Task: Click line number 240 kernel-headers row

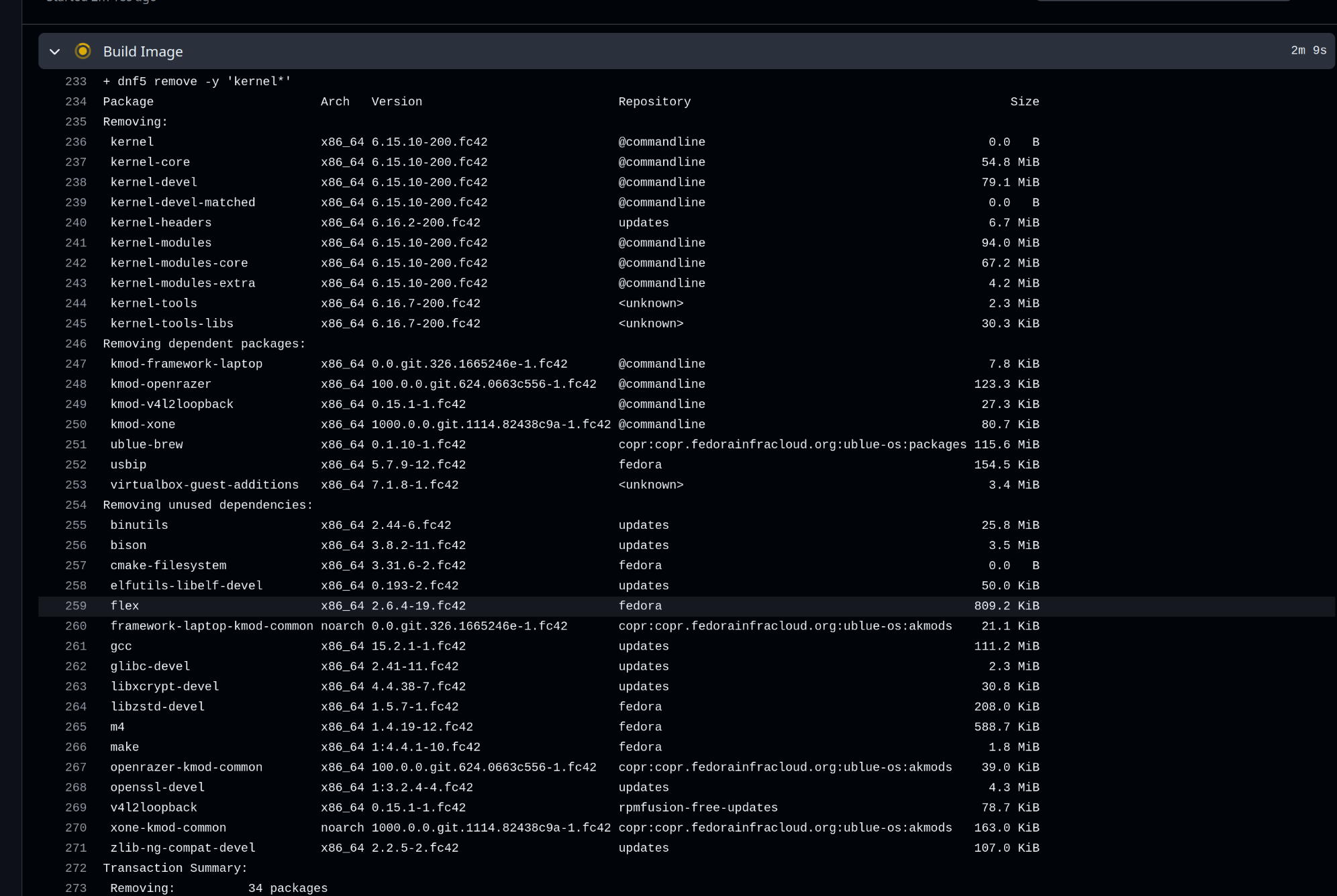Action: pos(76,223)
